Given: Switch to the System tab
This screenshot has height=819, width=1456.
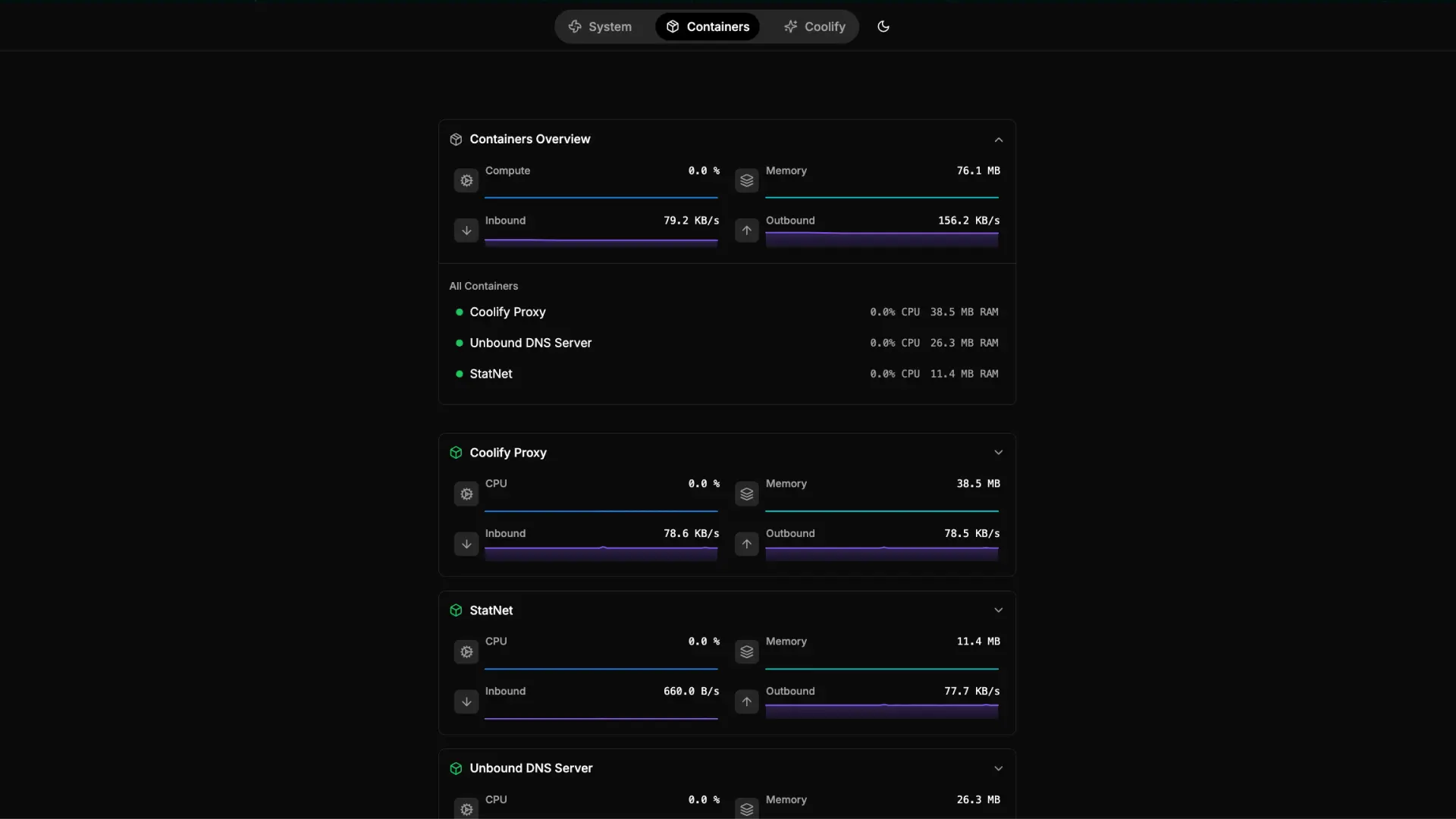Looking at the screenshot, I should coord(600,27).
